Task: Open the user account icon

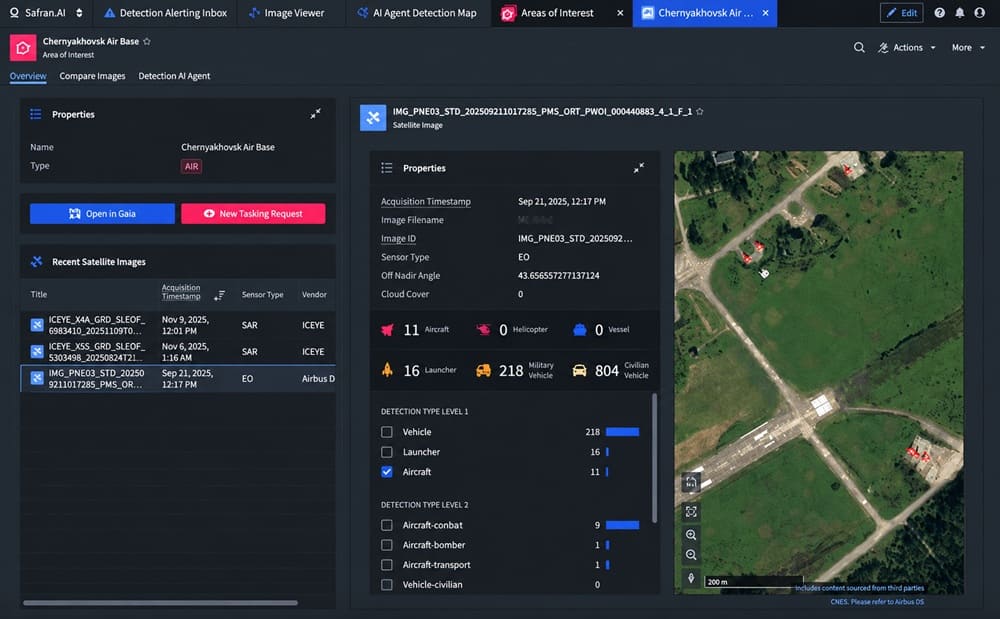Action: click(x=980, y=13)
